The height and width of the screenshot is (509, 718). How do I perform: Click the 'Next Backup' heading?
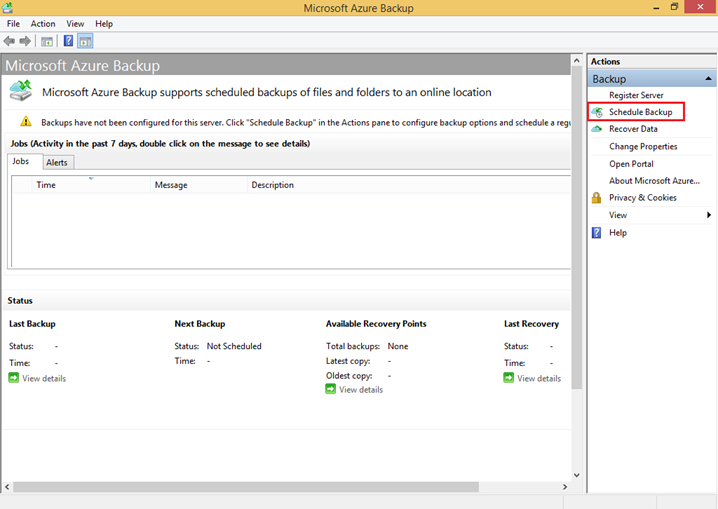pos(200,324)
